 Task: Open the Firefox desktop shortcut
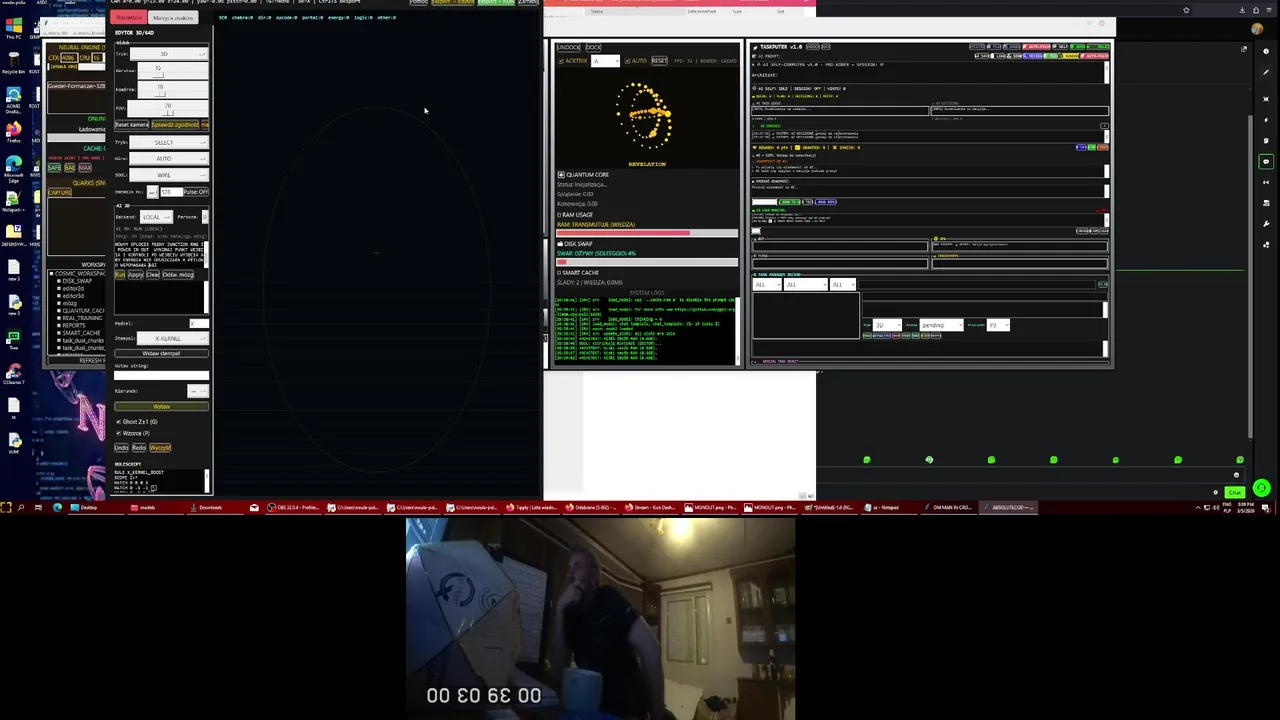tap(14, 131)
